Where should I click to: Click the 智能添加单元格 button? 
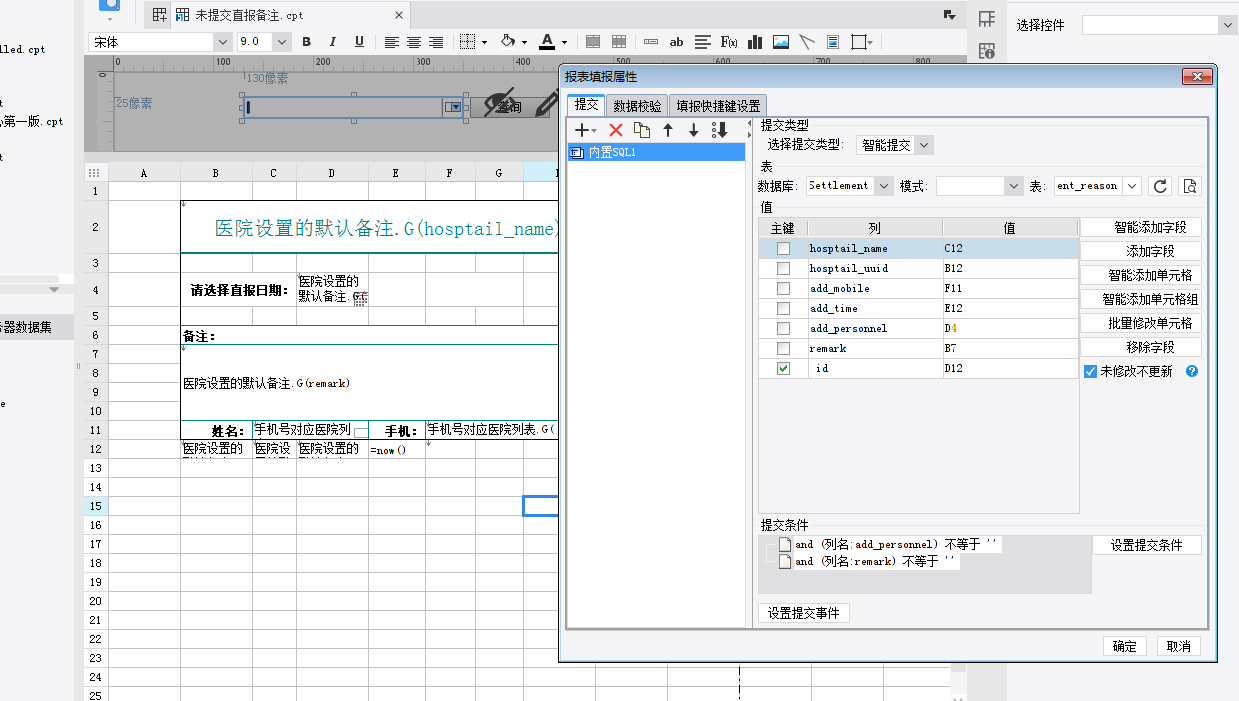(x=1141, y=275)
